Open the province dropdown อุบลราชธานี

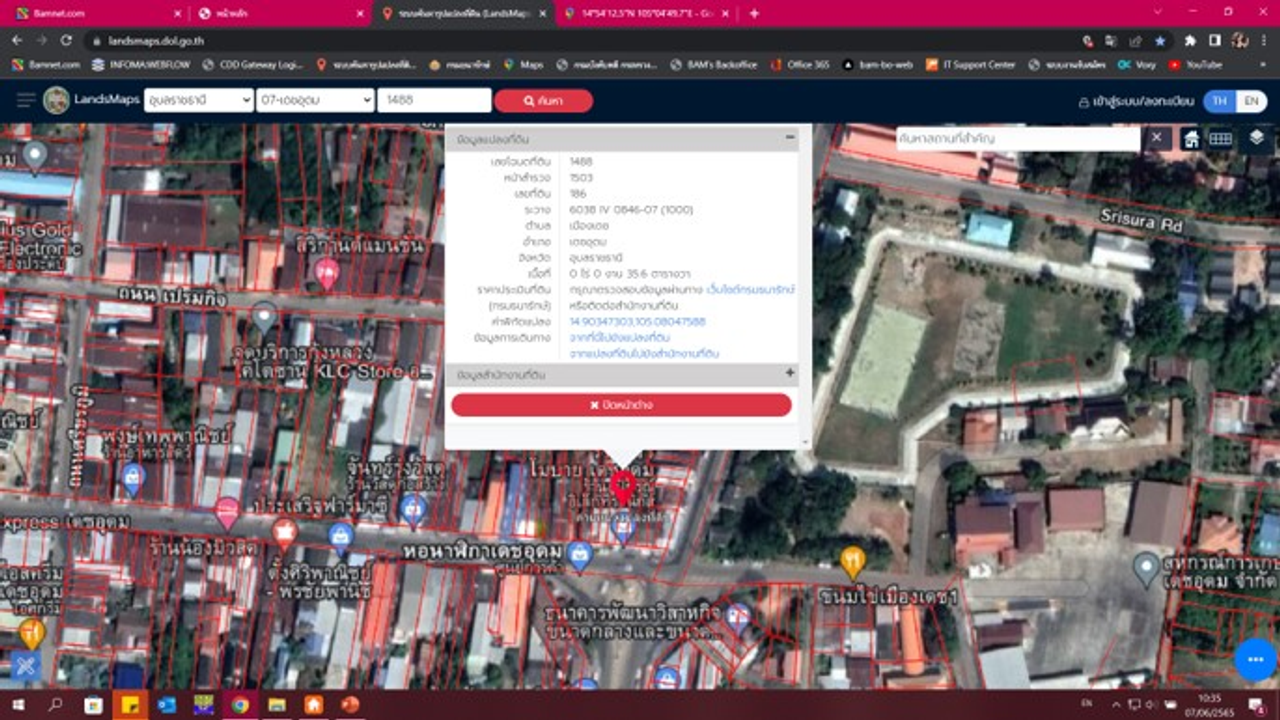tap(198, 100)
